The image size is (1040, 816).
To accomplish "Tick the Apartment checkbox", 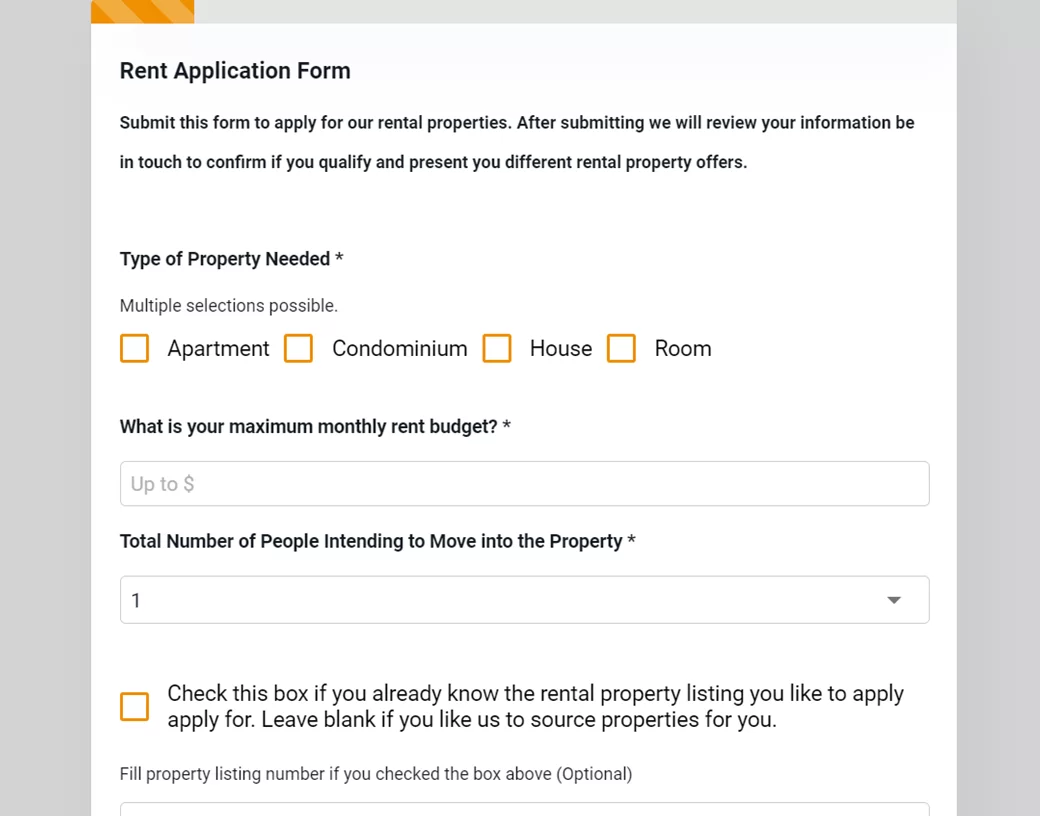I will coord(135,348).
